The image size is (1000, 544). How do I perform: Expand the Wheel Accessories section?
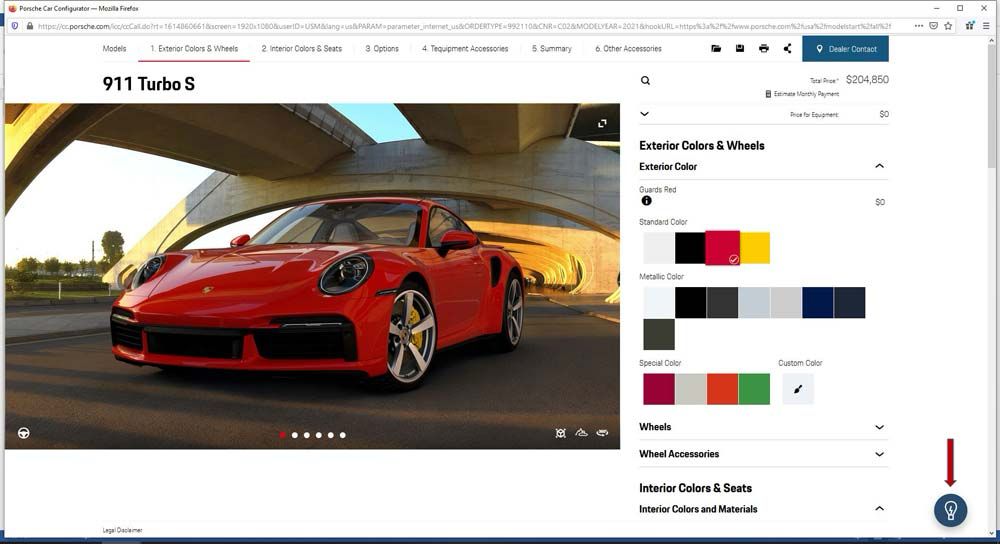879,454
